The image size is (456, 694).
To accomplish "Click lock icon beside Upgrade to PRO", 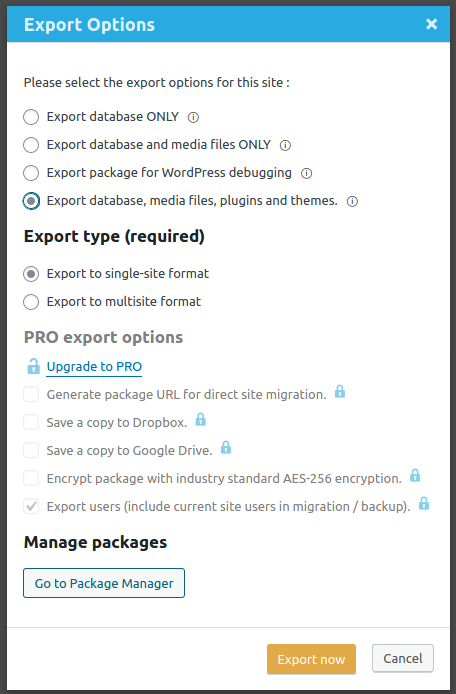I will 33,366.
